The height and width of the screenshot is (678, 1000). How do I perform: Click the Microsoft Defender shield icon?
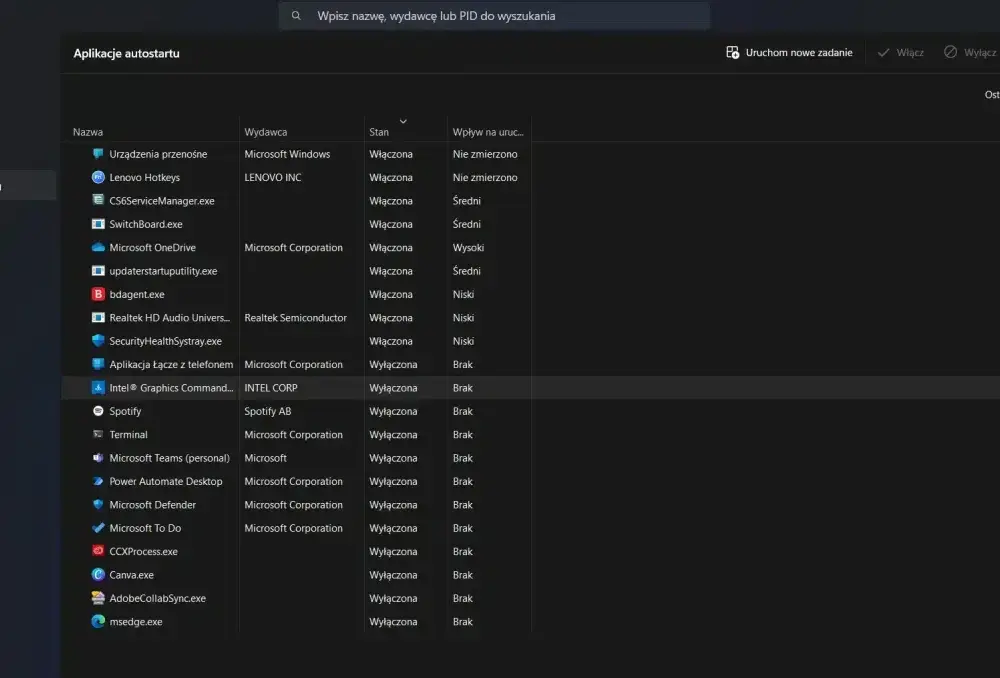[x=98, y=505]
